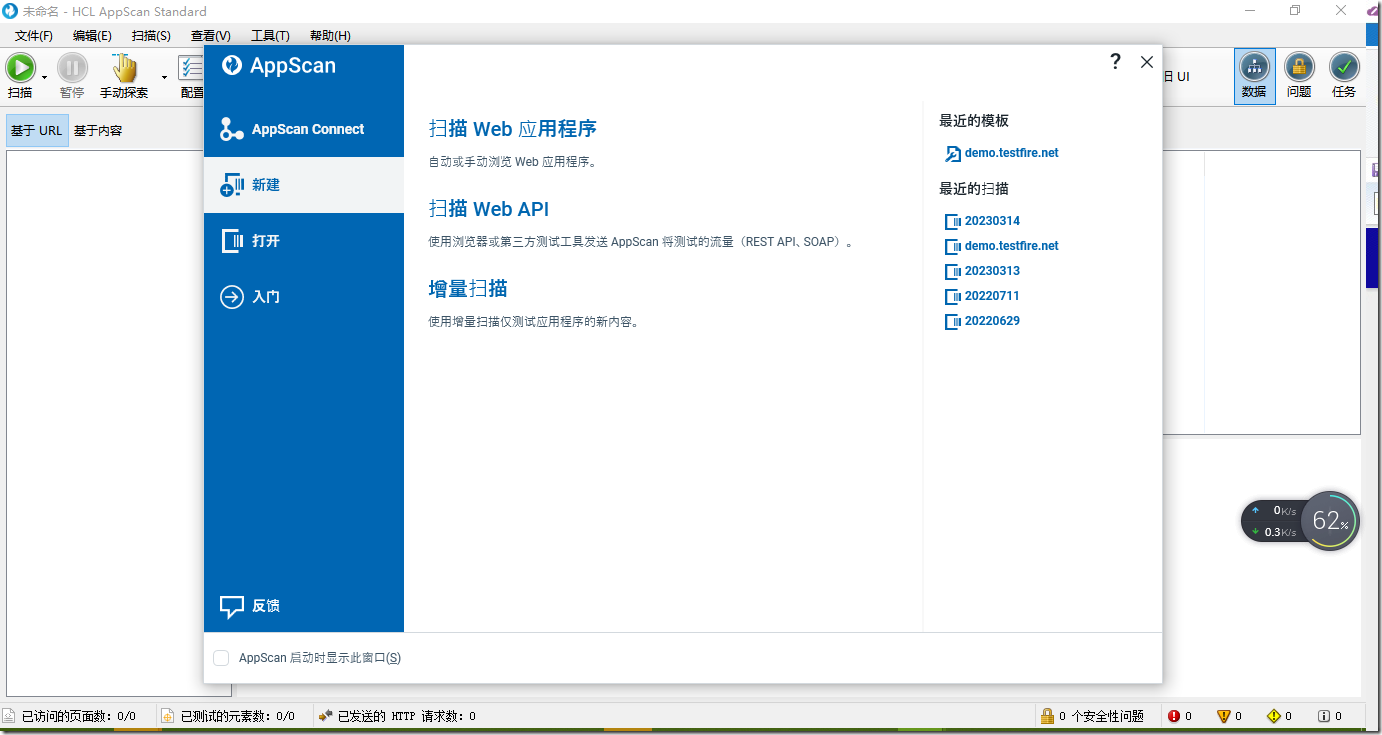
Task: Open recent template demo.testfire.net
Action: tap(1011, 153)
